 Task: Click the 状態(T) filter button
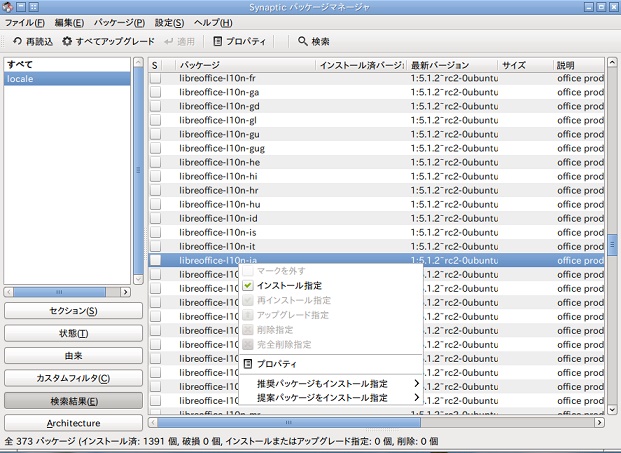pos(73,333)
